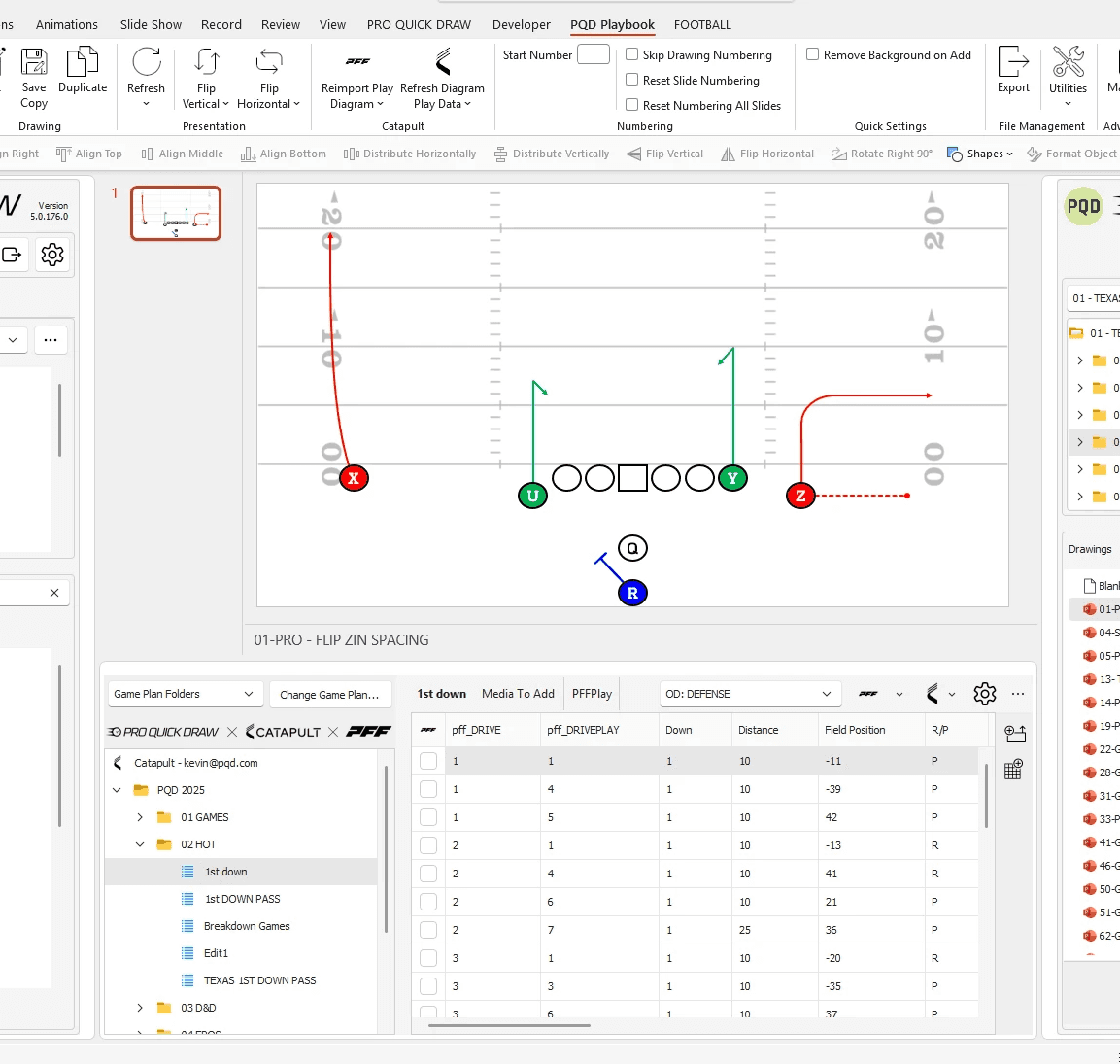
Task: Open the Utilities tools icon
Action: [x=1068, y=61]
